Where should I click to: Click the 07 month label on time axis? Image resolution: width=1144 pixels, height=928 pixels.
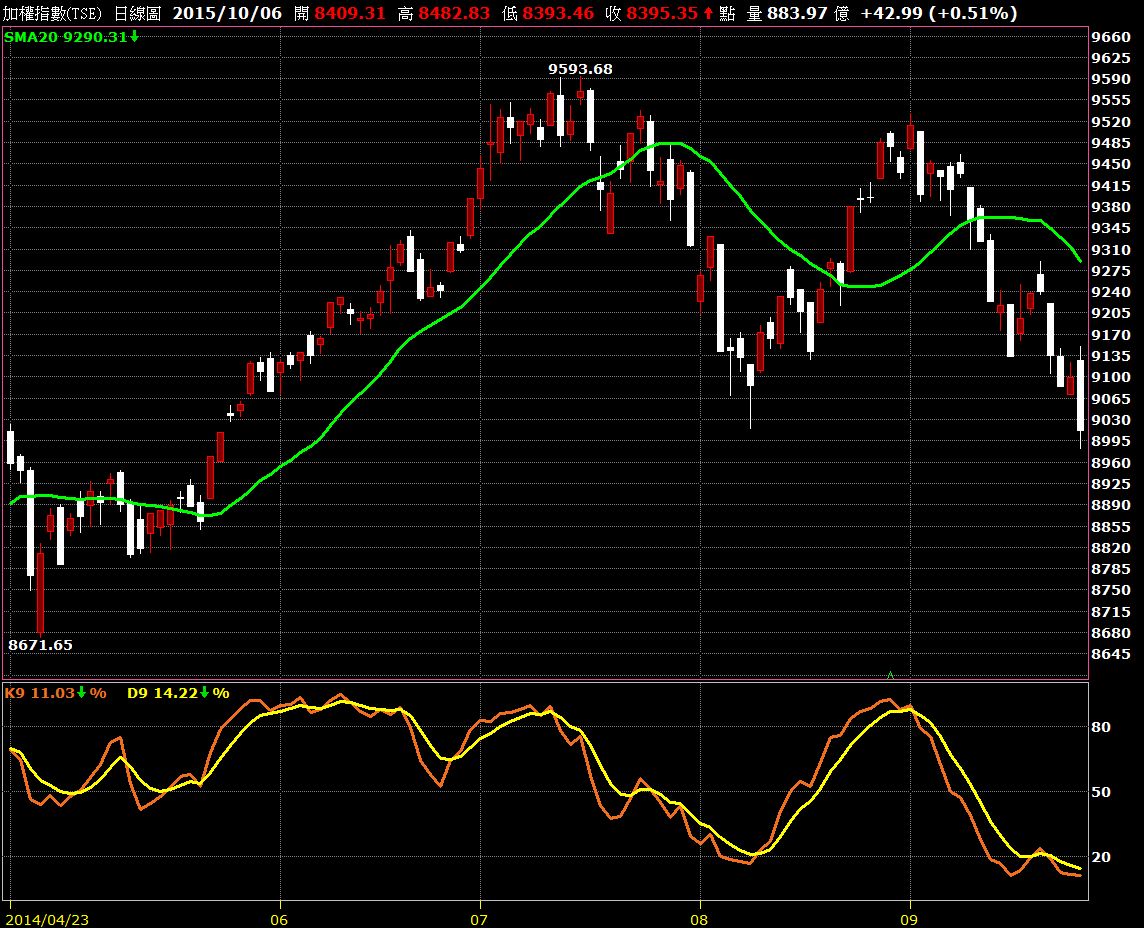click(x=479, y=919)
